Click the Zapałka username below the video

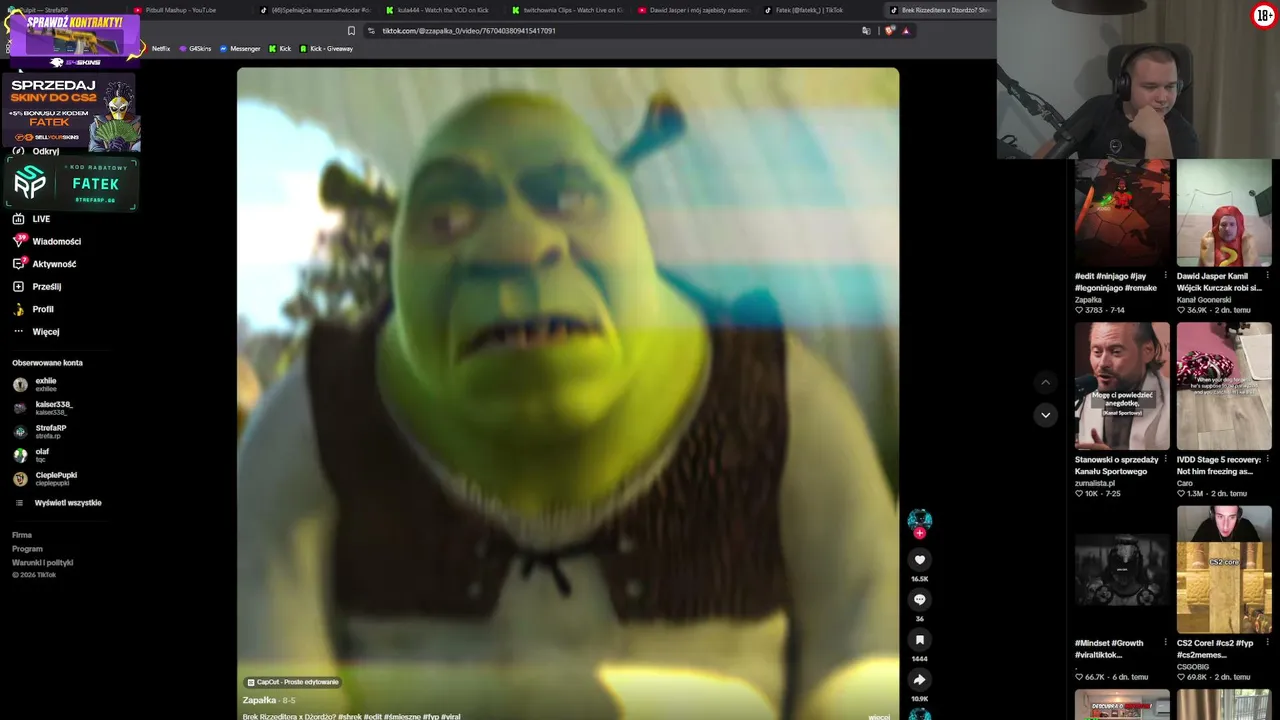(259, 700)
